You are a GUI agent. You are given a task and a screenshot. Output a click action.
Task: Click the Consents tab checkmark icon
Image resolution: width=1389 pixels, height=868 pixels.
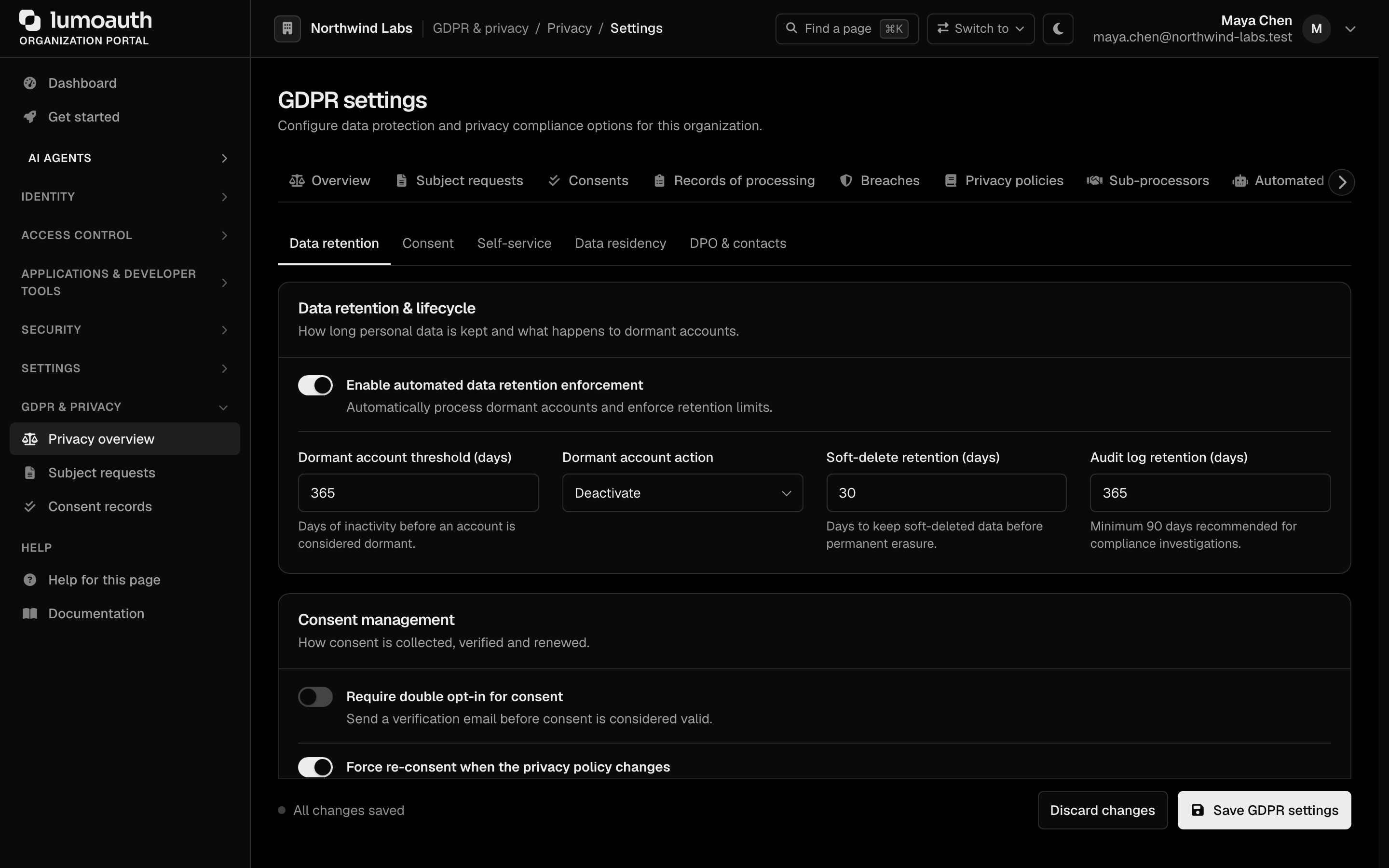[x=554, y=181]
